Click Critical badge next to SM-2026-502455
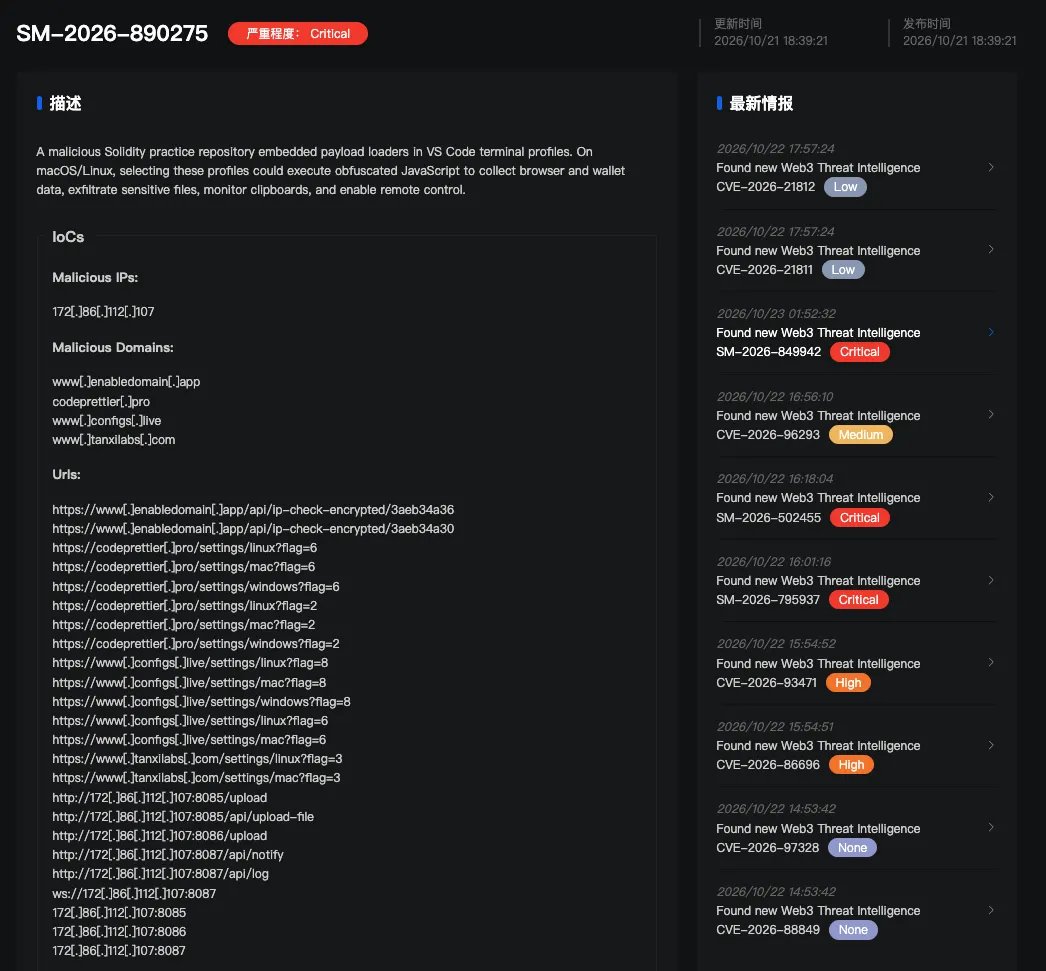 click(859, 518)
